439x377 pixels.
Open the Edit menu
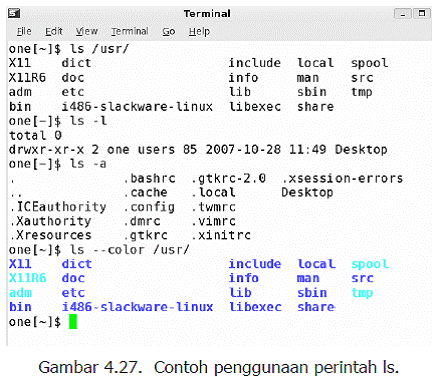[x=54, y=31]
